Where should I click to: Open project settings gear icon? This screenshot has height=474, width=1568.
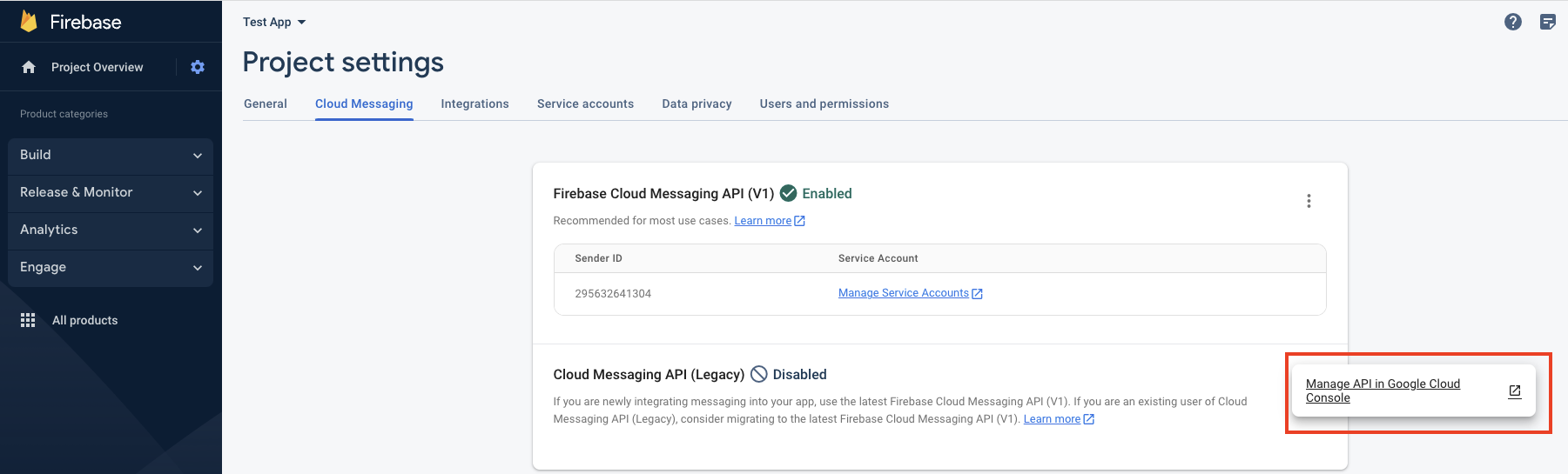[x=198, y=67]
